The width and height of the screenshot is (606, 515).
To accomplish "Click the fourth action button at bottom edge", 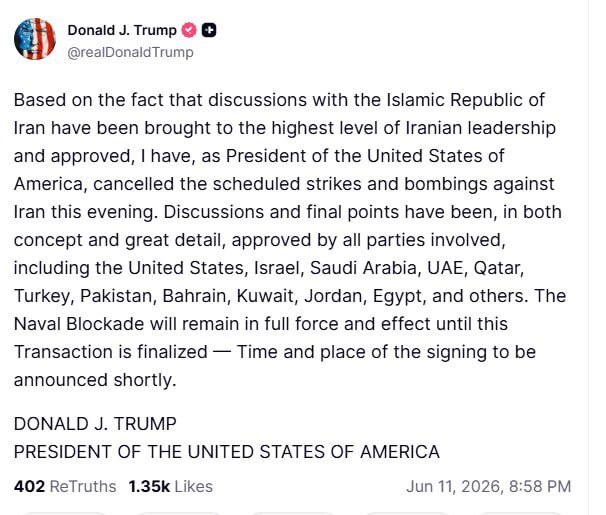I will [x=408, y=513].
